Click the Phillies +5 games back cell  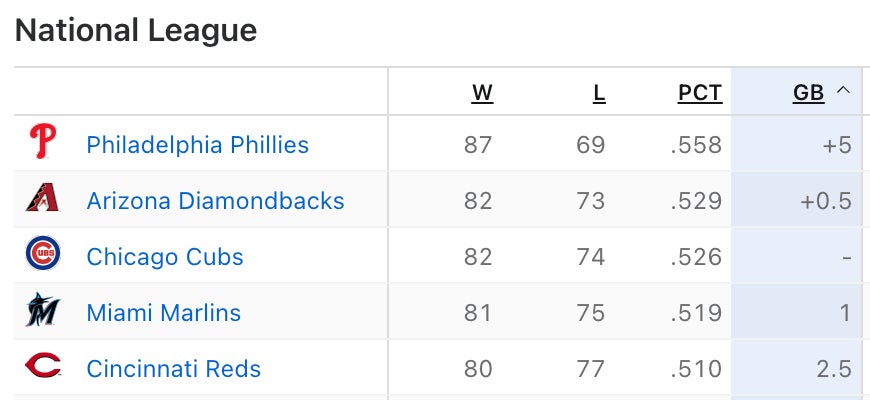tap(836, 145)
